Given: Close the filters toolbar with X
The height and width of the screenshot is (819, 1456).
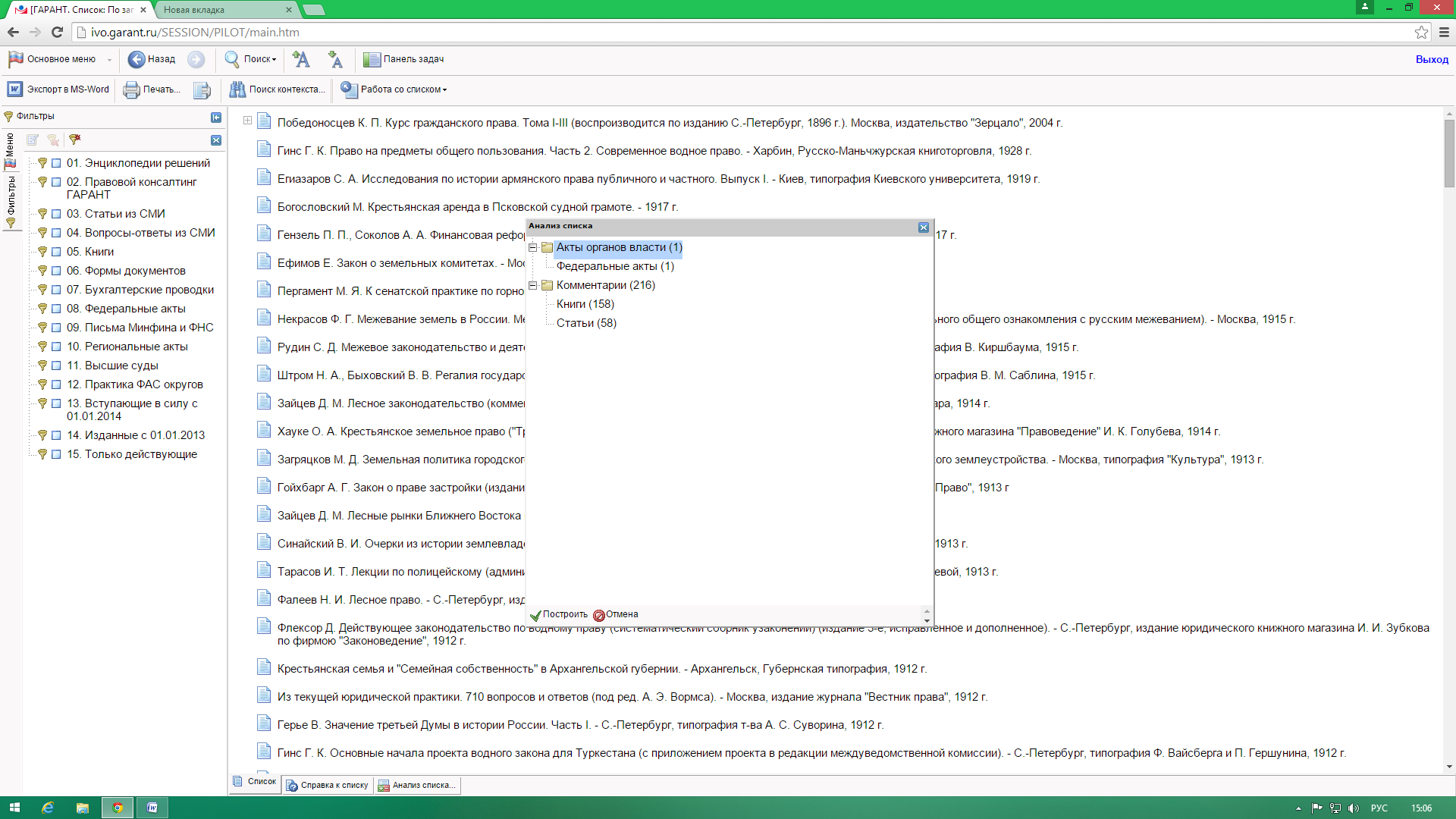Looking at the screenshot, I should tap(216, 140).
